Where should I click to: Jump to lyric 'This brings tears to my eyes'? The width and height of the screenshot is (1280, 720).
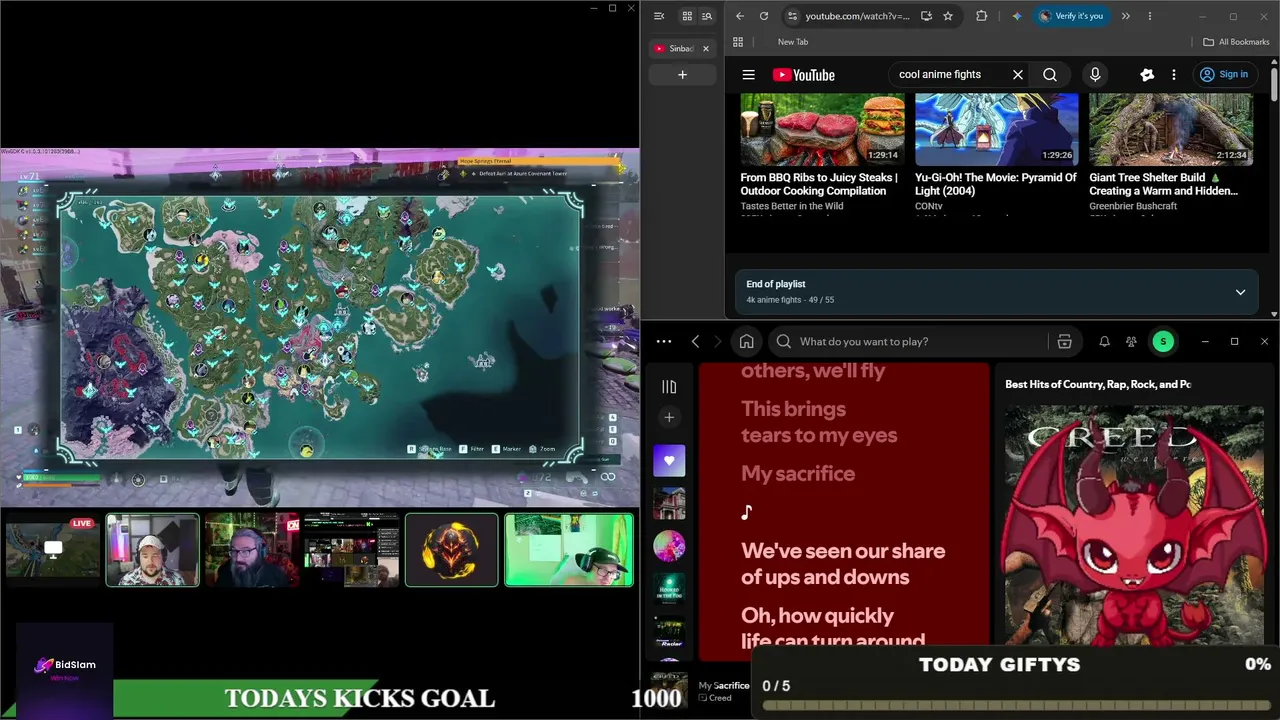click(x=819, y=422)
